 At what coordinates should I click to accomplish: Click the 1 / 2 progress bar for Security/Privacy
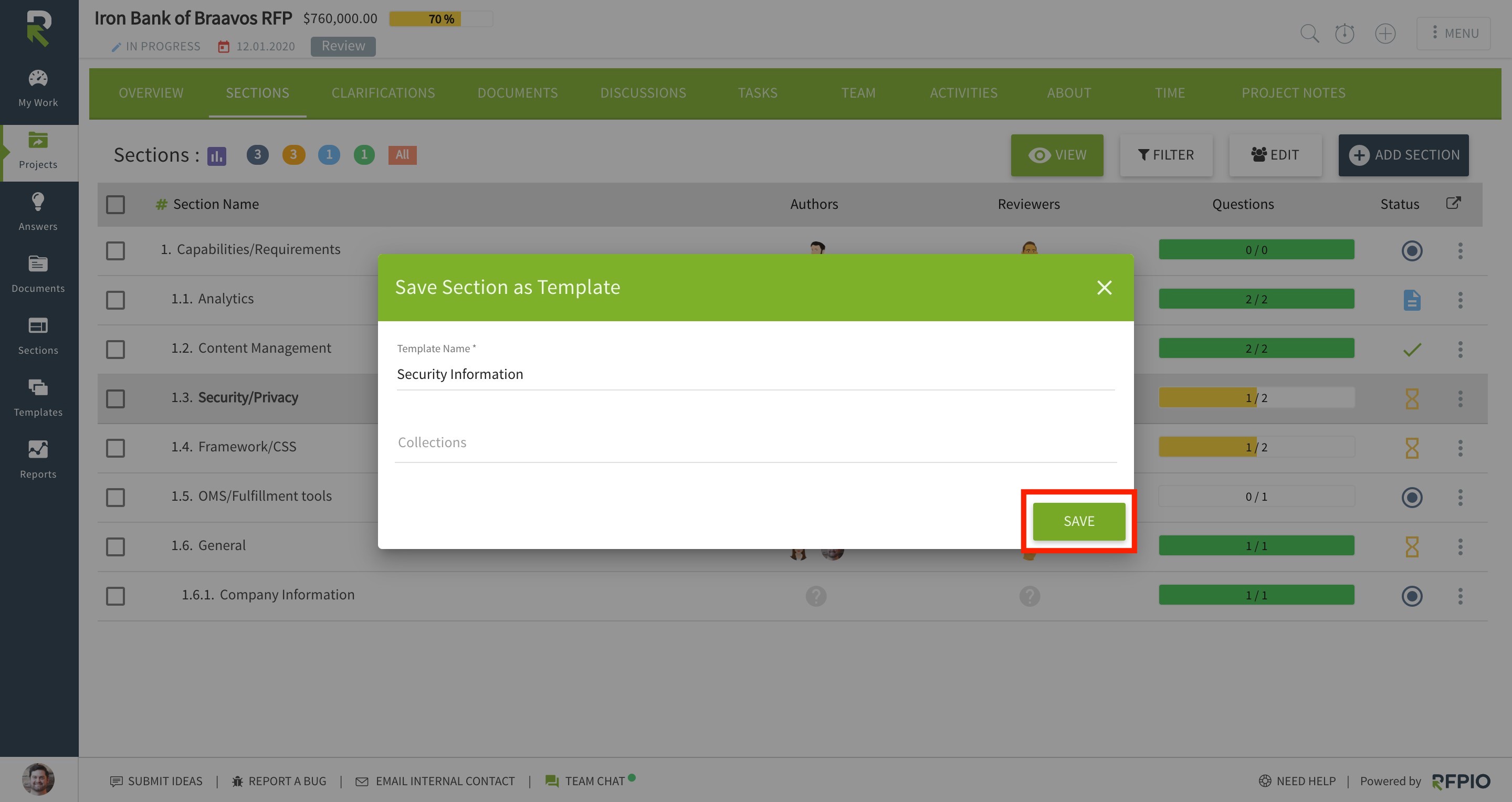(x=1256, y=398)
